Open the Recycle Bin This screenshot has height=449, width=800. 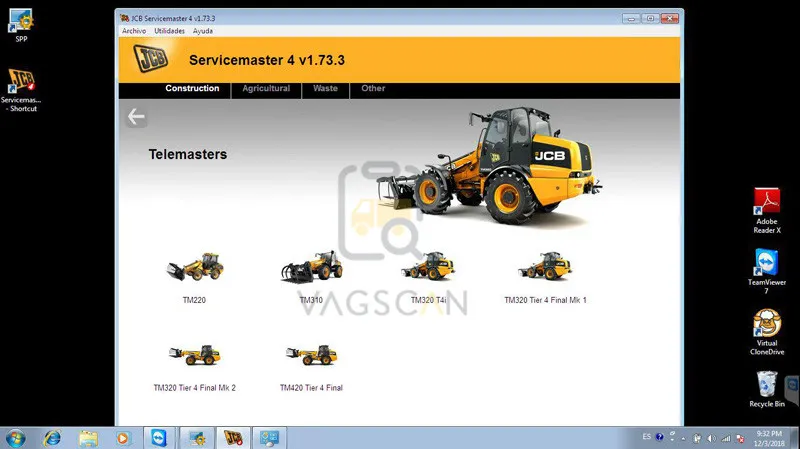pos(767,389)
